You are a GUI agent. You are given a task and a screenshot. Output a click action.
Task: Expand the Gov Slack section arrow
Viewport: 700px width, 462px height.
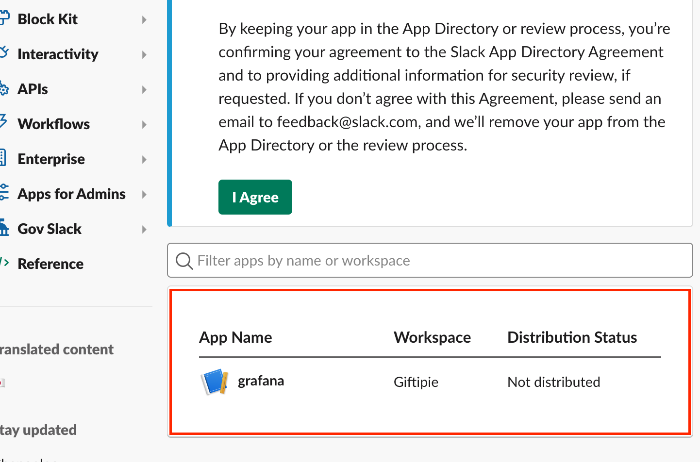click(x=144, y=229)
